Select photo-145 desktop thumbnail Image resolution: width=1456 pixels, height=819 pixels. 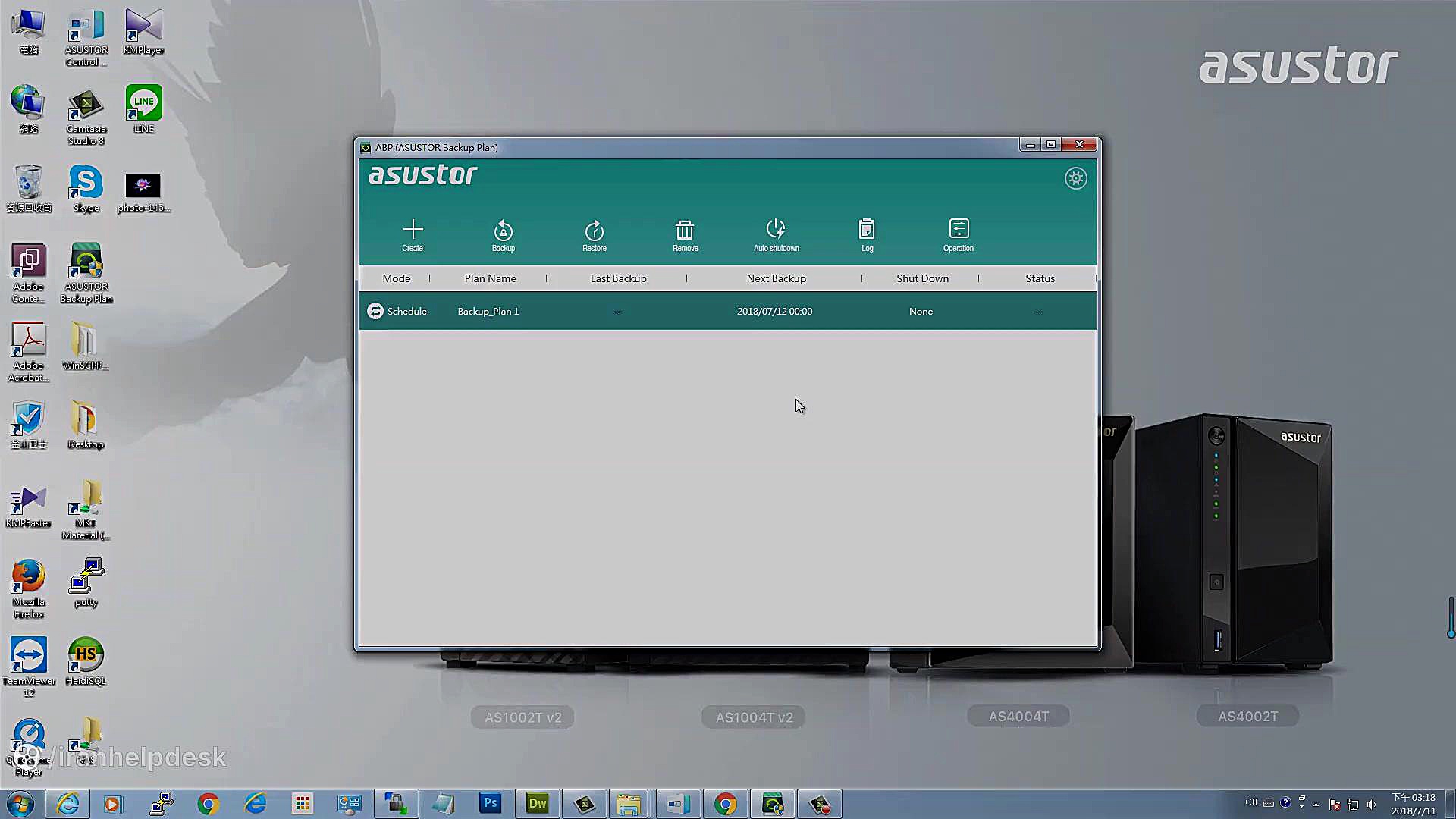tap(143, 193)
